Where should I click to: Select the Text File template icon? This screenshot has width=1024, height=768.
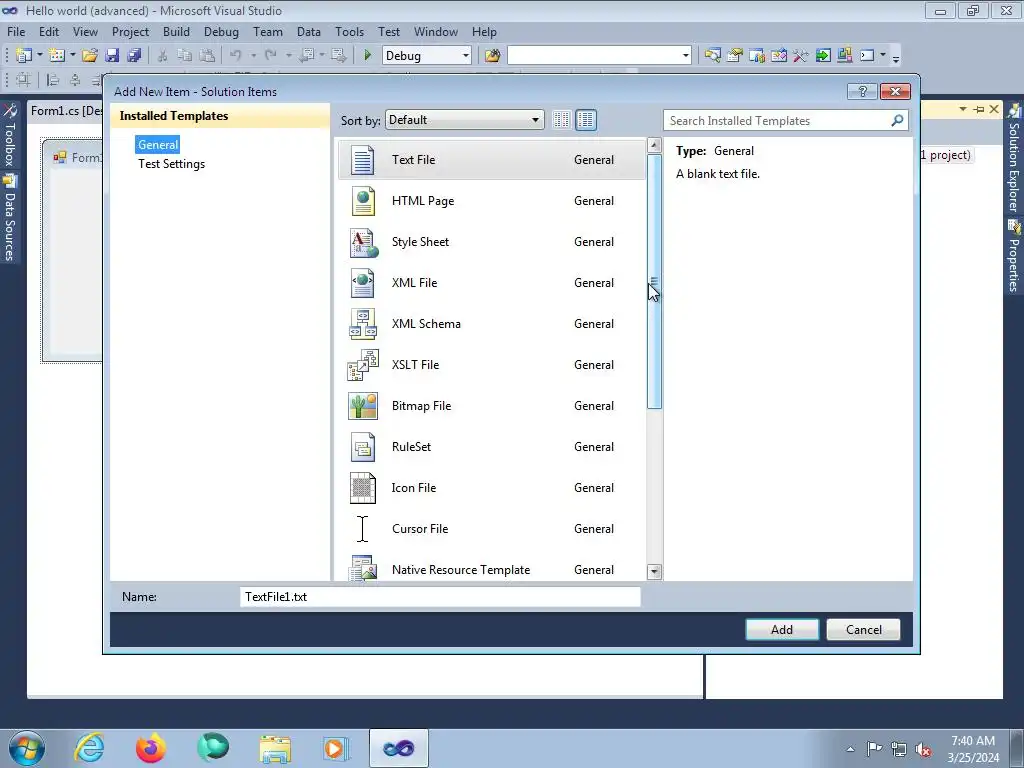362,160
